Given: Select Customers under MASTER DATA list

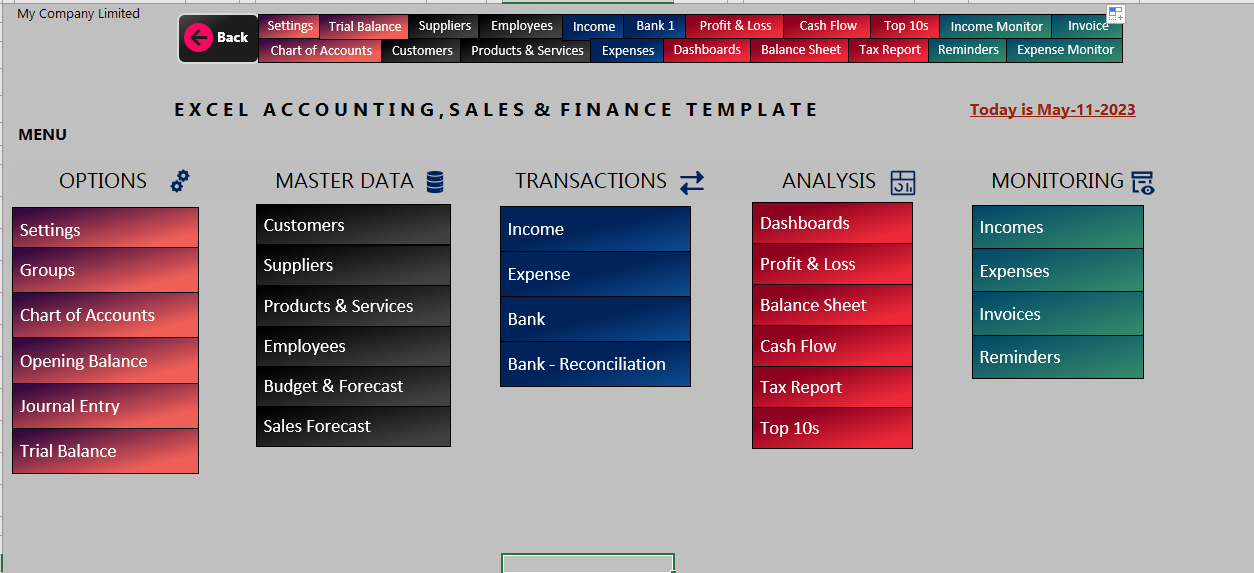Looking at the screenshot, I should pyautogui.click(x=353, y=225).
